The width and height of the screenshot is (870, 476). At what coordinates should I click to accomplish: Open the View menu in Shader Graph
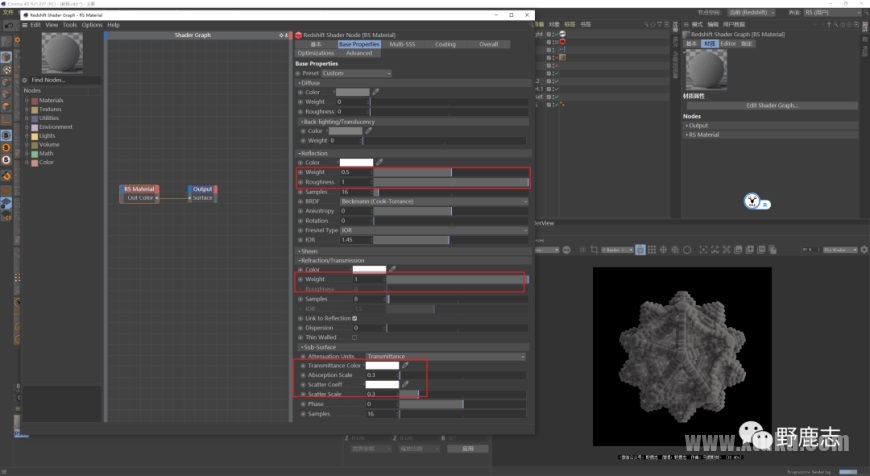(x=52, y=25)
